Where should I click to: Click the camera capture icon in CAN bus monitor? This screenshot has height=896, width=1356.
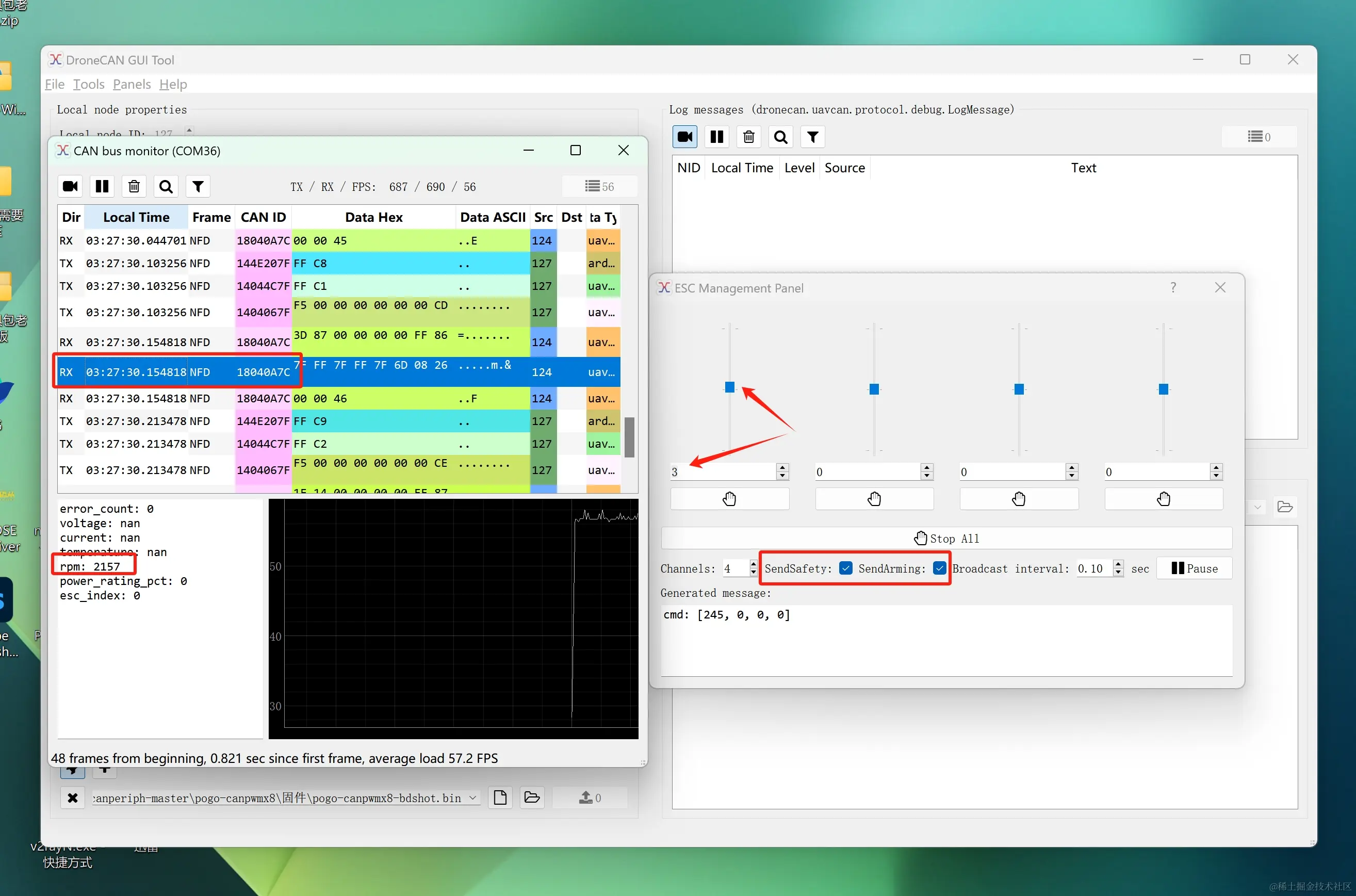pos(70,186)
